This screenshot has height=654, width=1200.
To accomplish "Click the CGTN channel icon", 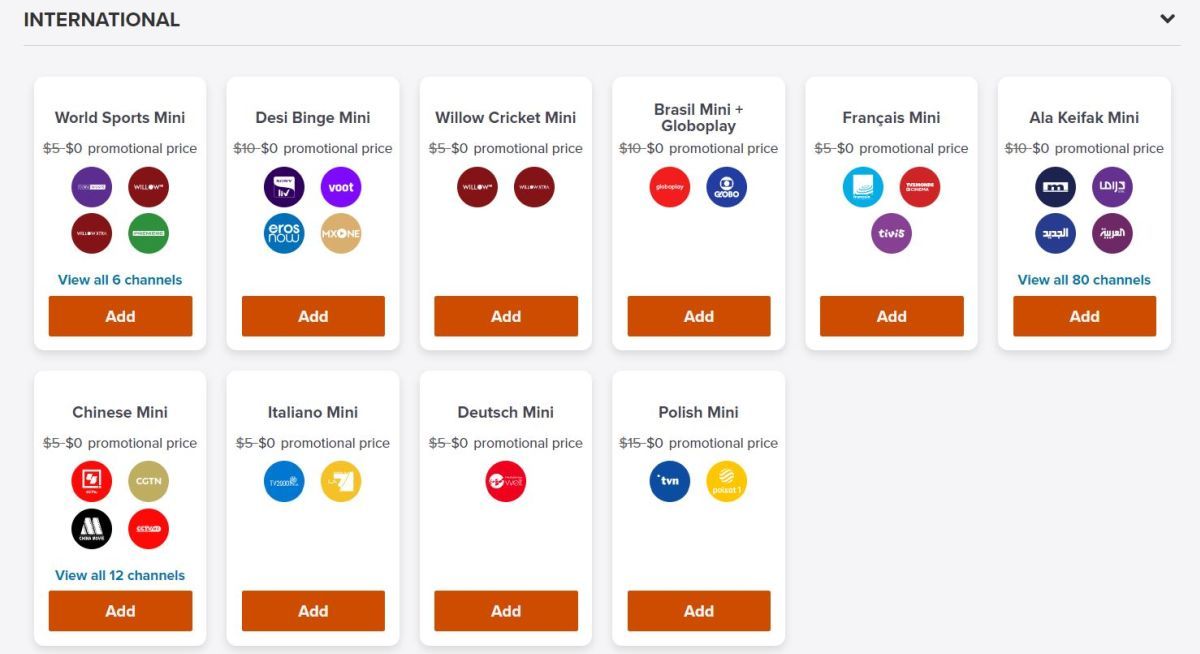I will pyautogui.click(x=149, y=482).
